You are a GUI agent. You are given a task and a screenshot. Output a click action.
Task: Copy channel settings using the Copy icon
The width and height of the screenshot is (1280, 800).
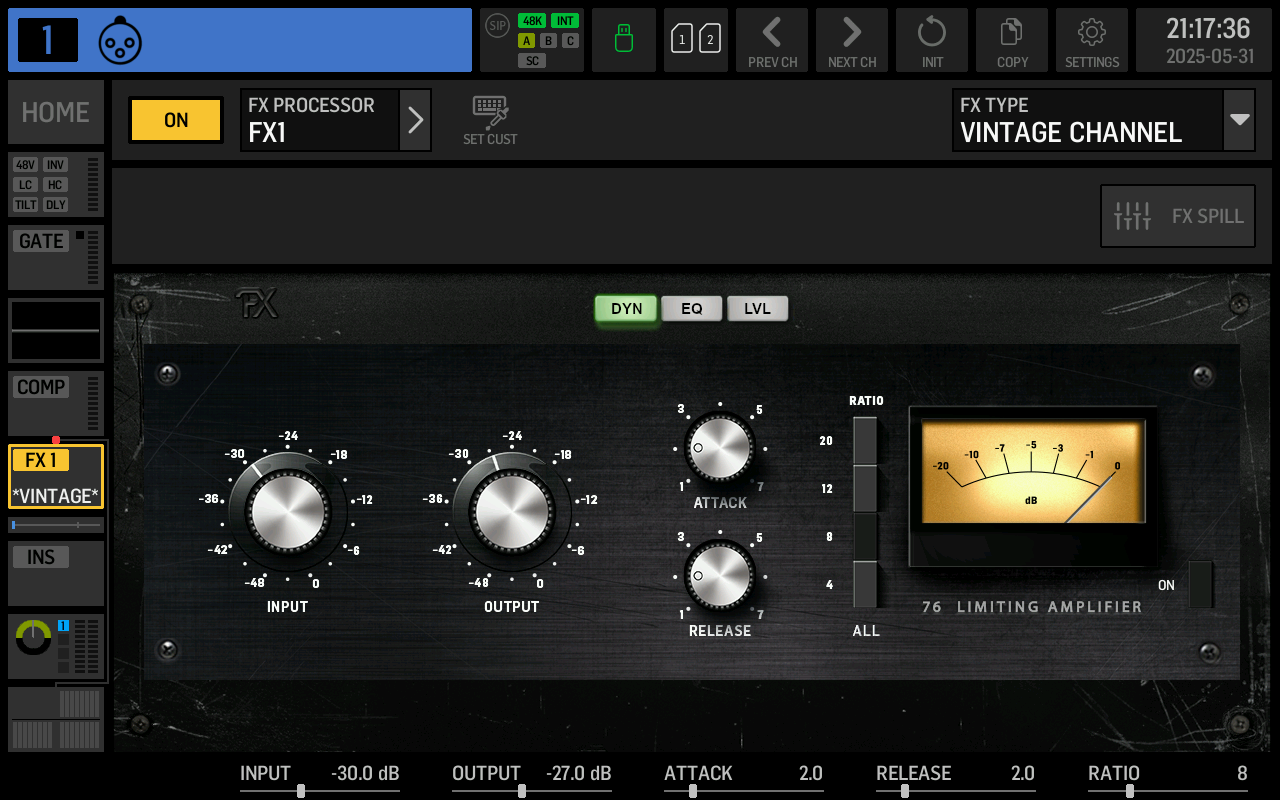tap(1011, 40)
